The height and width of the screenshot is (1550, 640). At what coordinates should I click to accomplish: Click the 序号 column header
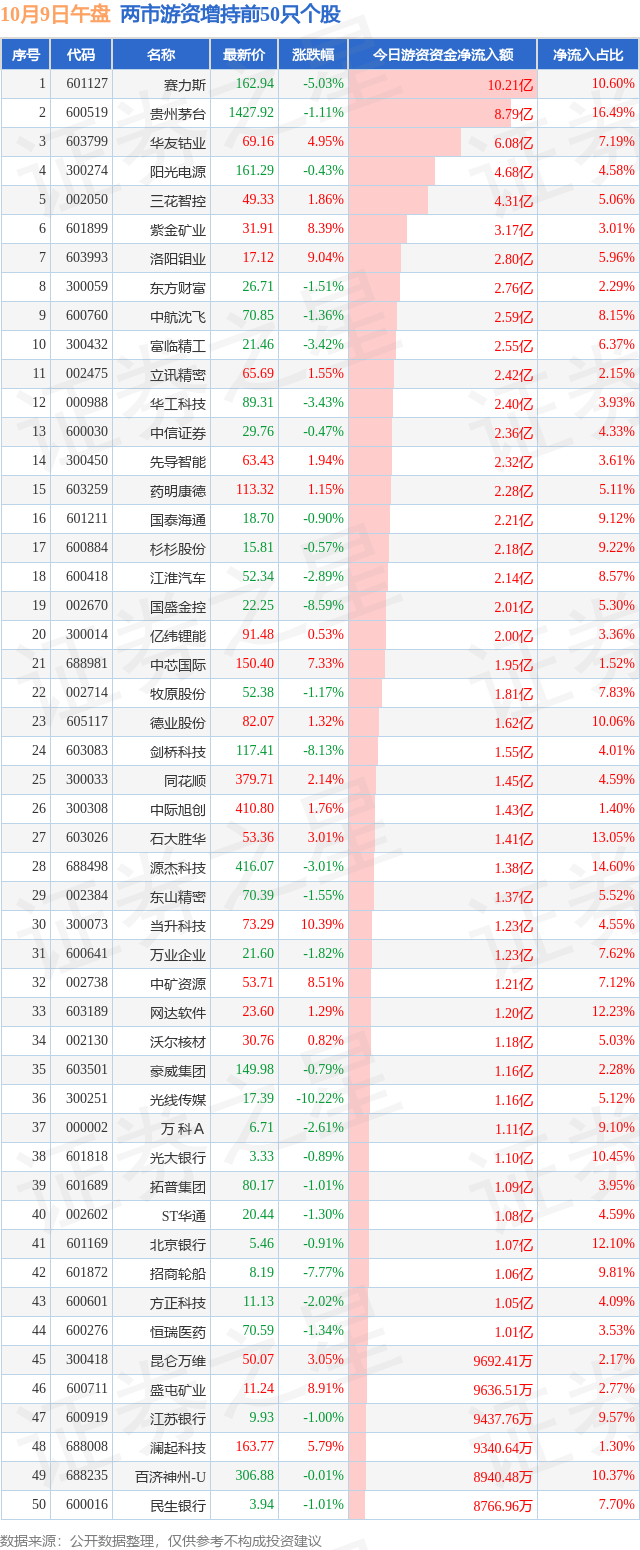(25, 55)
